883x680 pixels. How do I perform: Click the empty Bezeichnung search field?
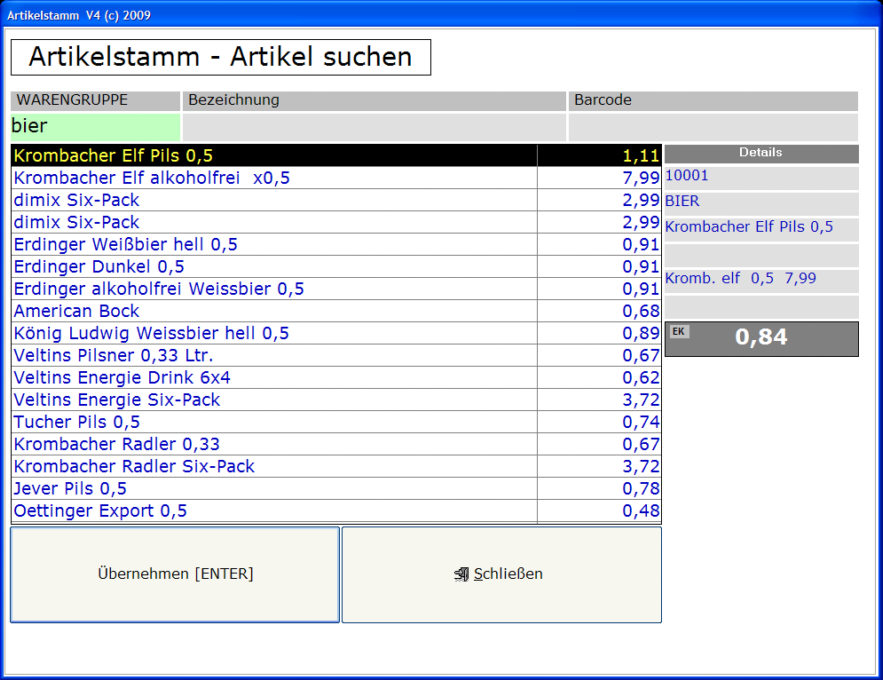(x=374, y=127)
